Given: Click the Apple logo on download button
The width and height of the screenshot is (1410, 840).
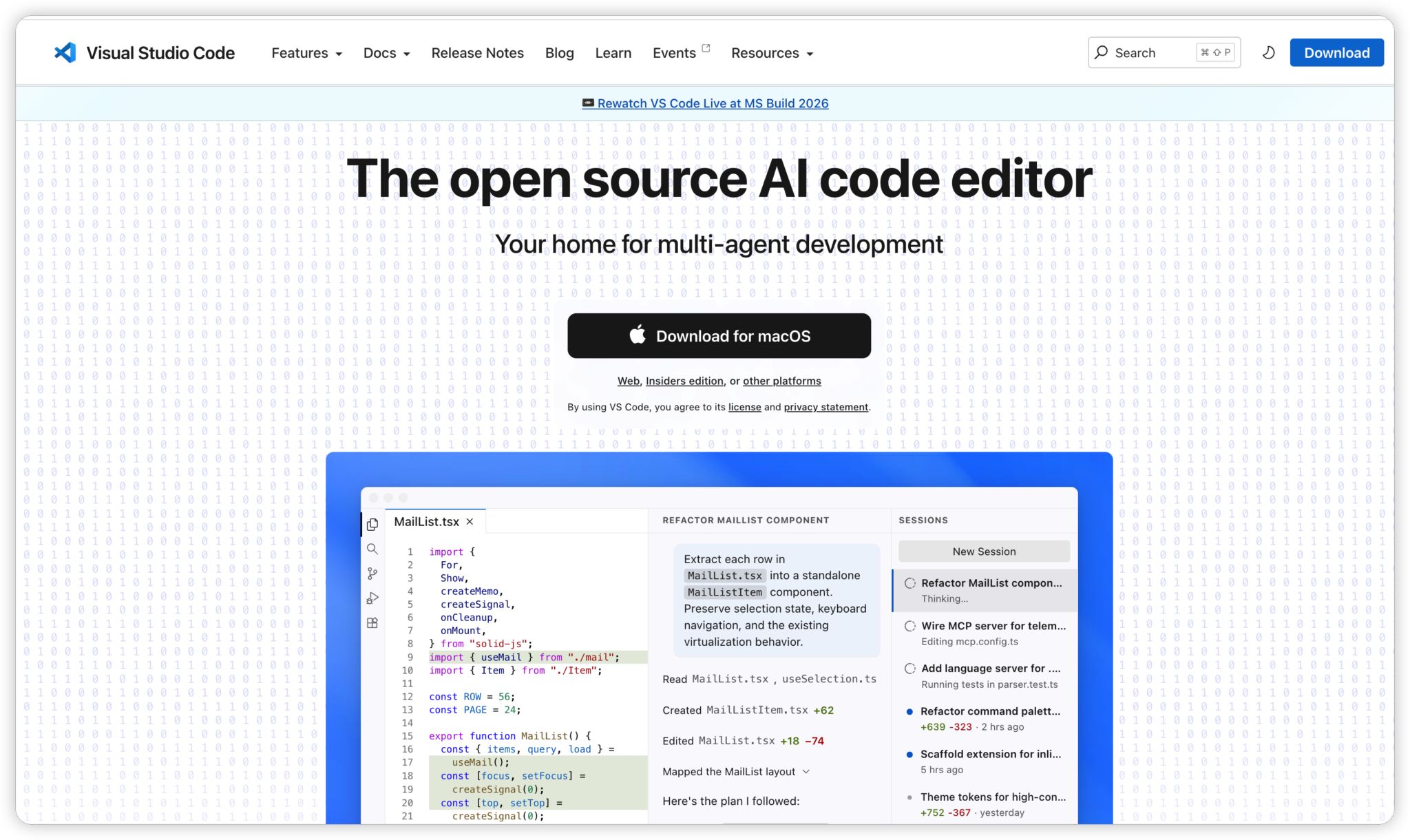Looking at the screenshot, I should pos(638,335).
